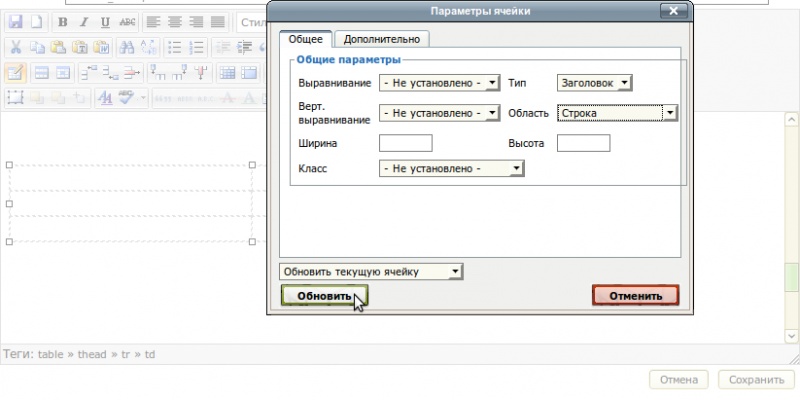The height and width of the screenshot is (400, 800).
Task: Insert table row after icon
Action: (x=111, y=73)
